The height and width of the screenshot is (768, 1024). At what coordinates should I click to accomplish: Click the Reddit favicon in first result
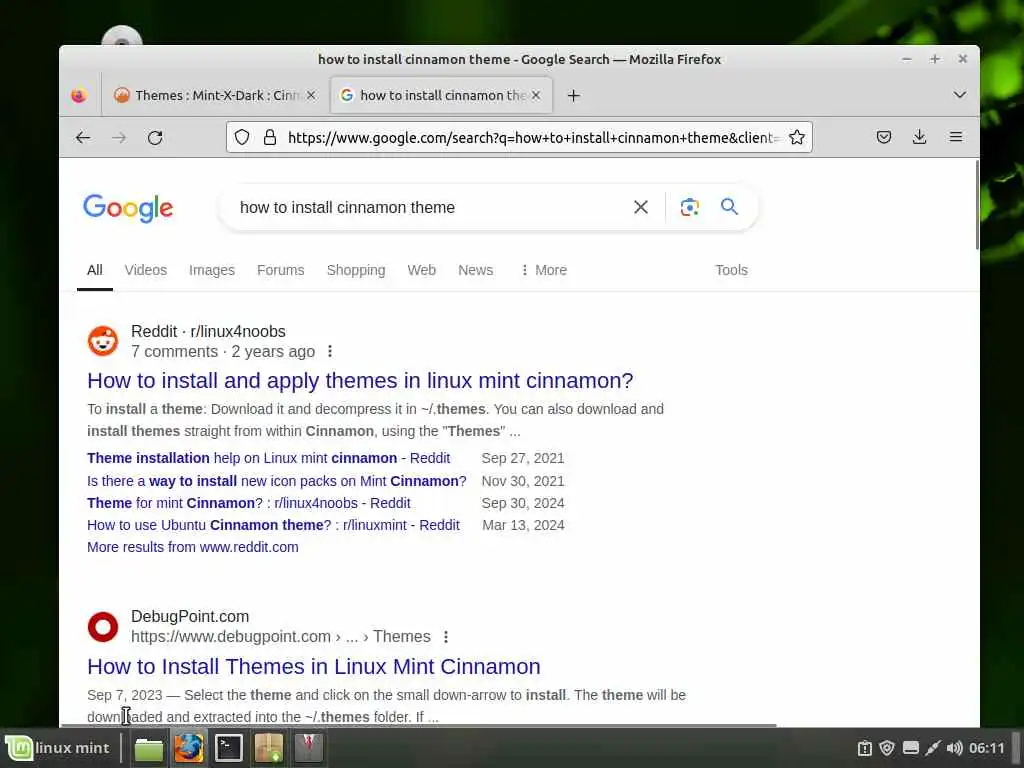(x=103, y=341)
